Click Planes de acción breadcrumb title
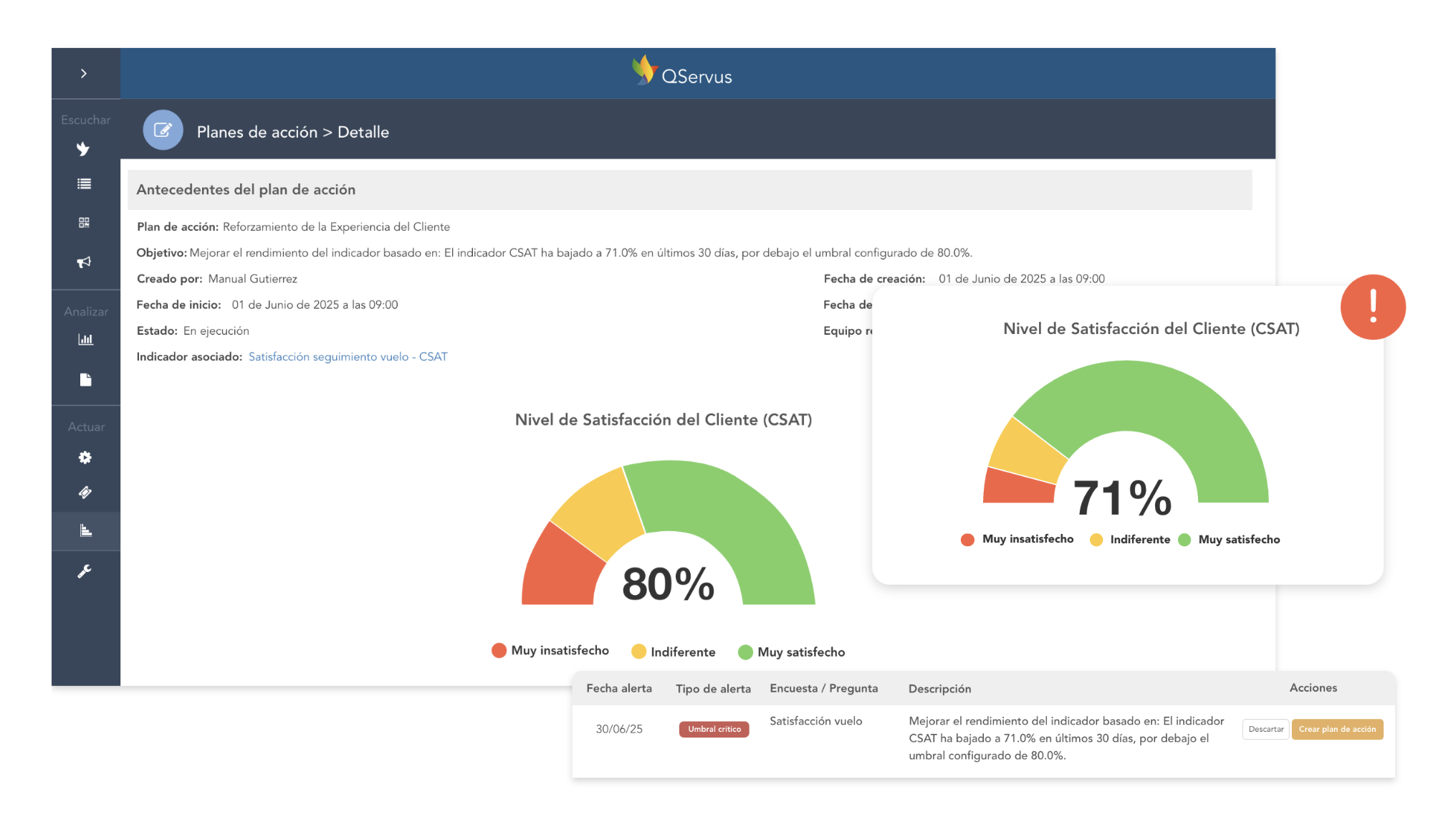Image resolution: width=1456 pixels, height=820 pixels. tap(257, 133)
